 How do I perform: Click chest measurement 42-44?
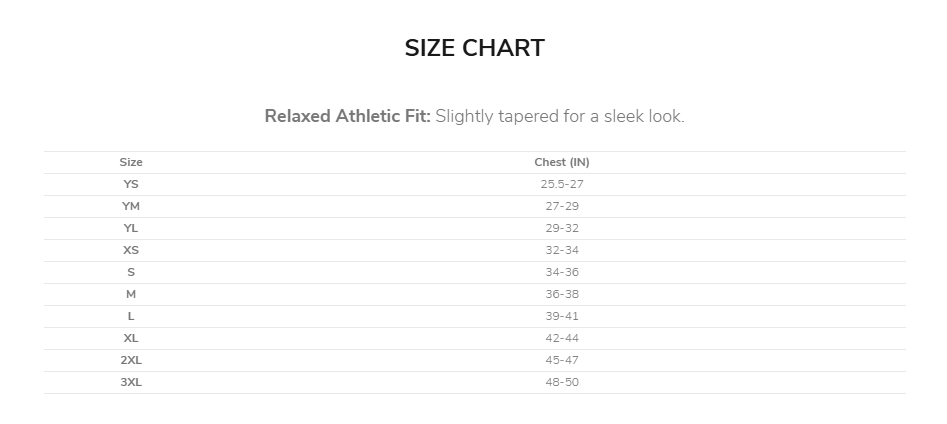point(561,338)
